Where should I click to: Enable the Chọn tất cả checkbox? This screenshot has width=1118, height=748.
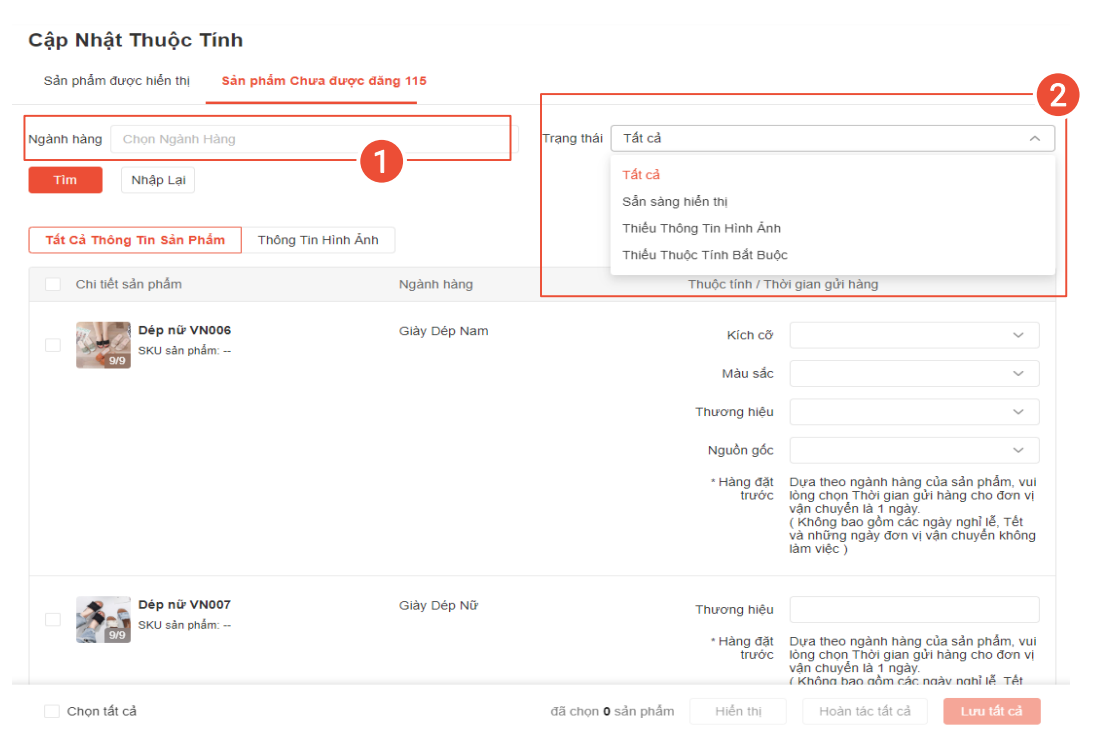pyautogui.click(x=52, y=711)
